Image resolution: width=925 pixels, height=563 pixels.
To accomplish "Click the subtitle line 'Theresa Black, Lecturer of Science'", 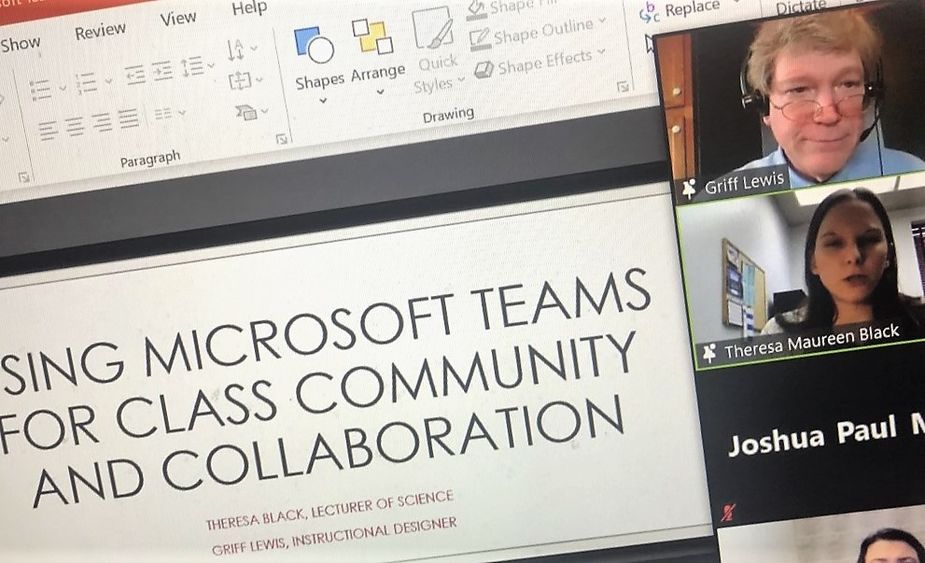I will point(330,509).
